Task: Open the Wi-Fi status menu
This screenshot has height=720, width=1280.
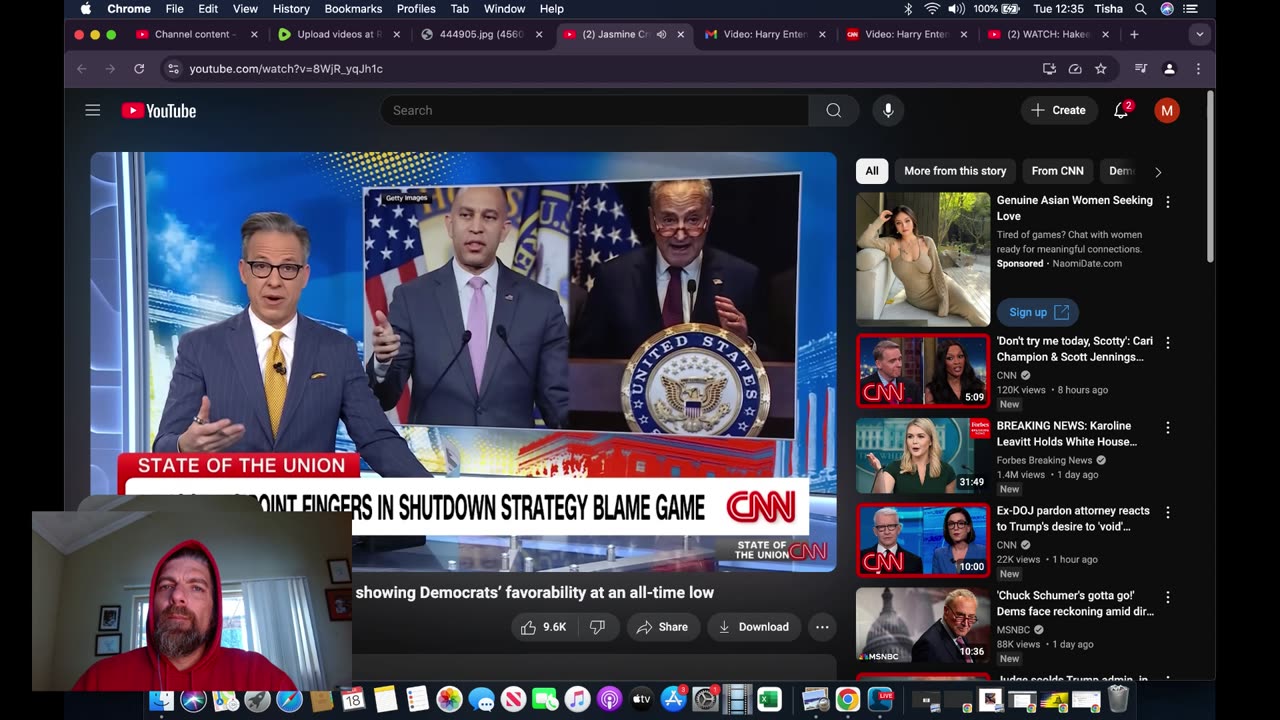Action: (x=932, y=9)
